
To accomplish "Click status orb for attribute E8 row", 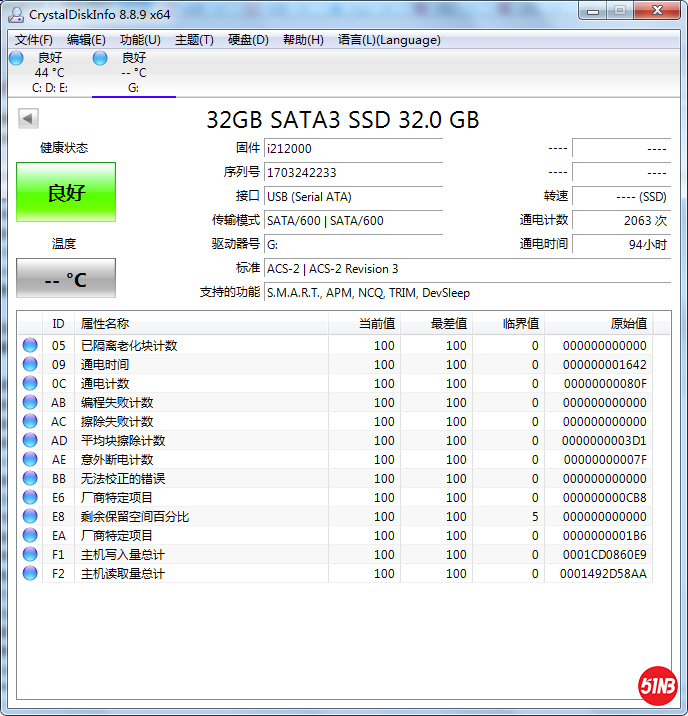I will coord(30,517).
